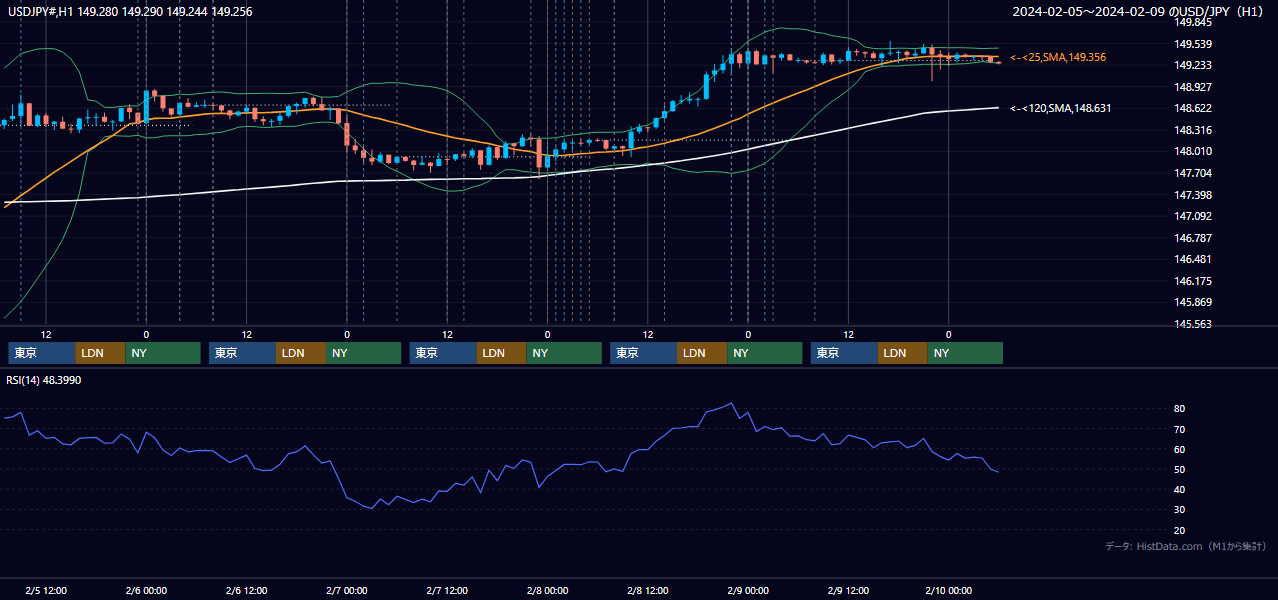The height and width of the screenshot is (600, 1278).
Task: Click price axis value 147.092
Action: [x=1193, y=216]
